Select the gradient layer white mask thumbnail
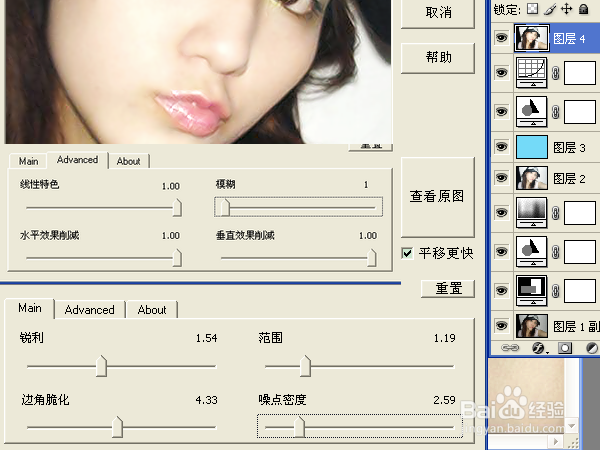 (x=580, y=213)
